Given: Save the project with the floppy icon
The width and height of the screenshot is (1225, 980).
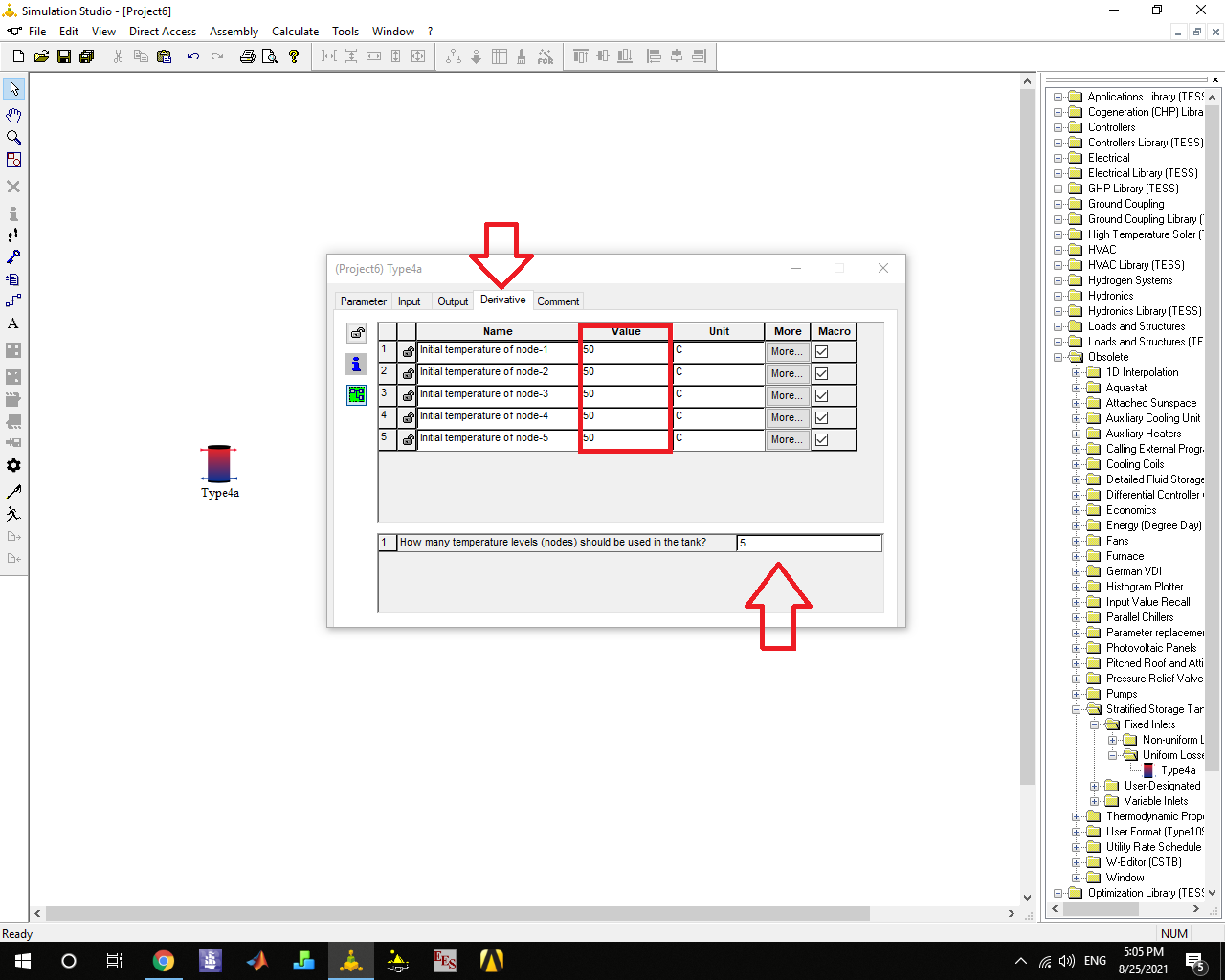Looking at the screenshot, I should point(64,56).
